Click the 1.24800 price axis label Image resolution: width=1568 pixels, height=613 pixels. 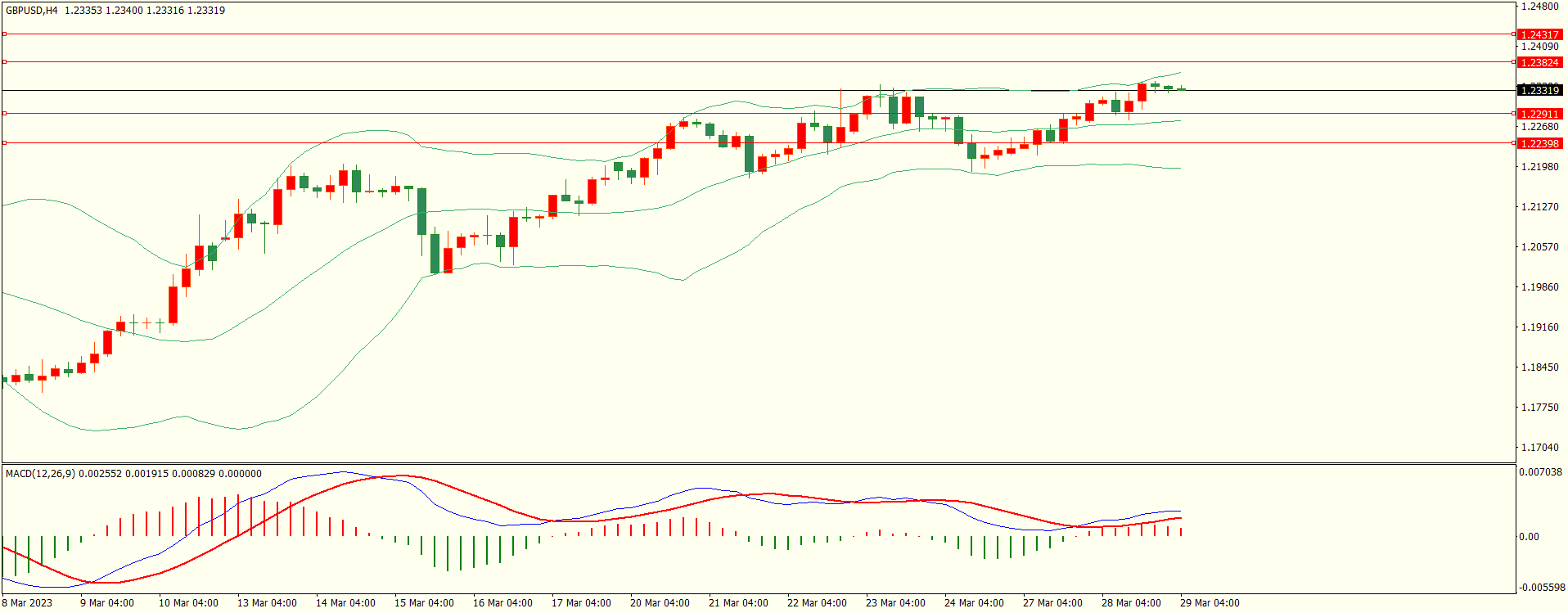click(1539, 7)
